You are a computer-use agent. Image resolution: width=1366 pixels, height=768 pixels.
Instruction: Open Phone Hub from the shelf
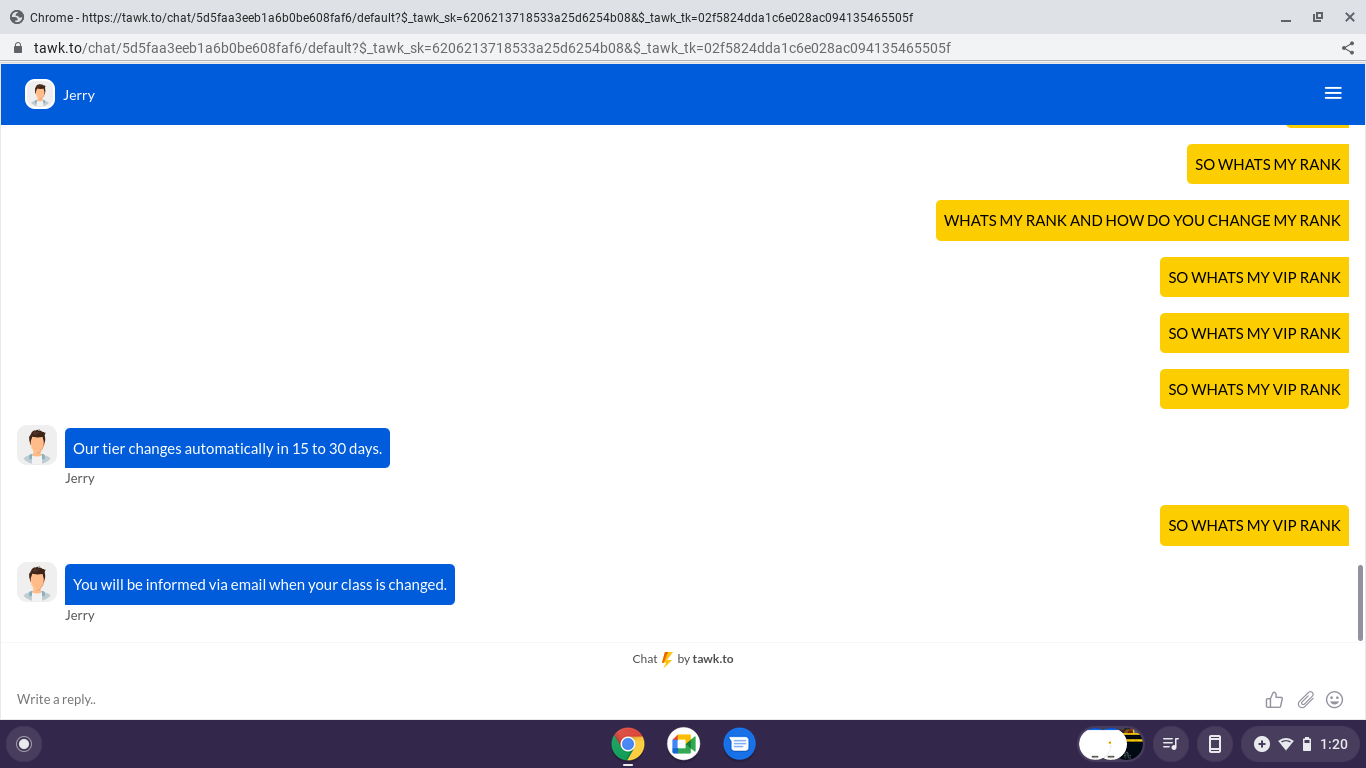[x=1215, y=744]
